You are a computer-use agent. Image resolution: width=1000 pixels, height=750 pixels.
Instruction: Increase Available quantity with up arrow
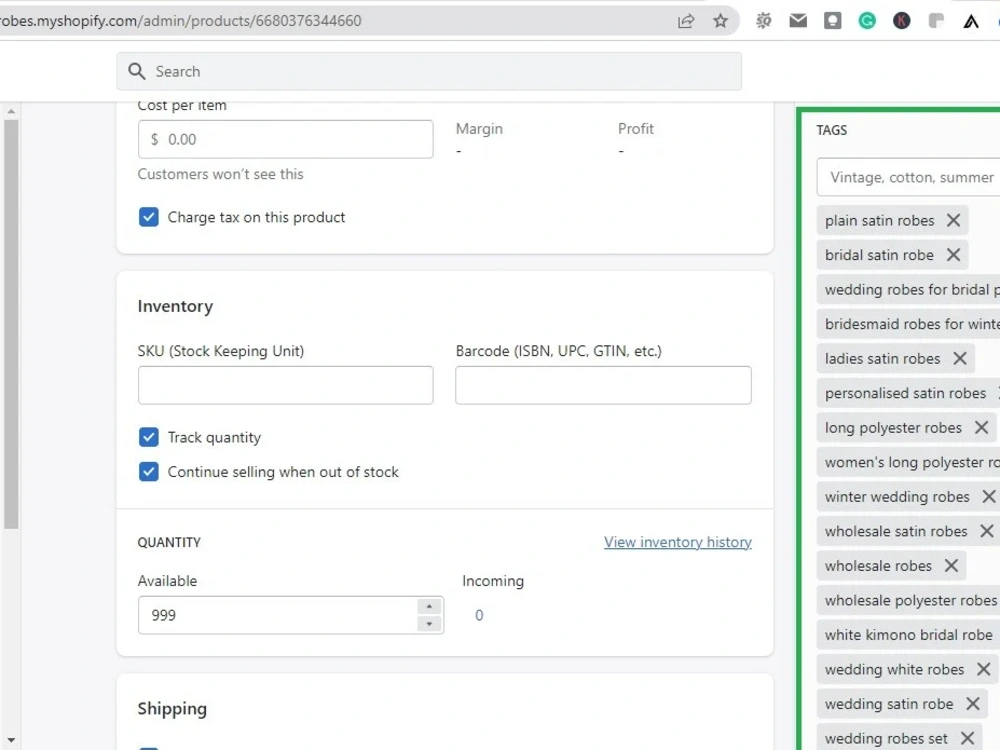pos(429,607)
